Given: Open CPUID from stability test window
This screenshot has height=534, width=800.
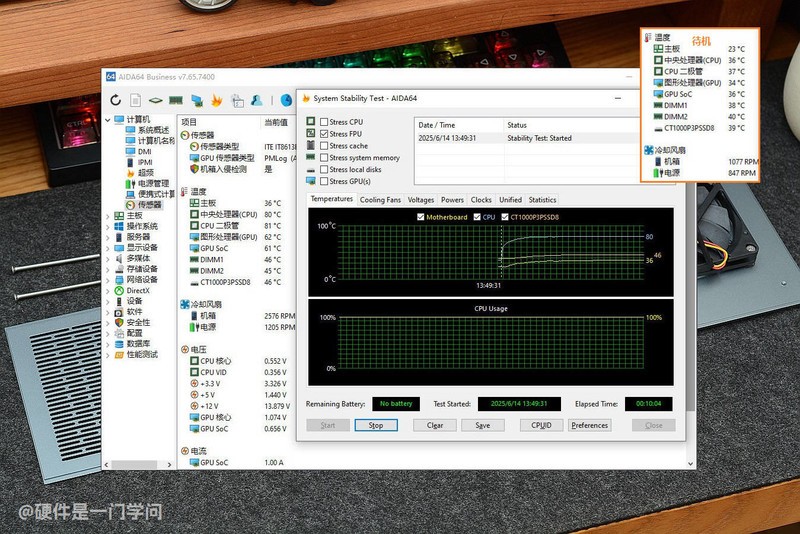Looking at the screenshot, I should pyautogui.click(x=541, y=425).
